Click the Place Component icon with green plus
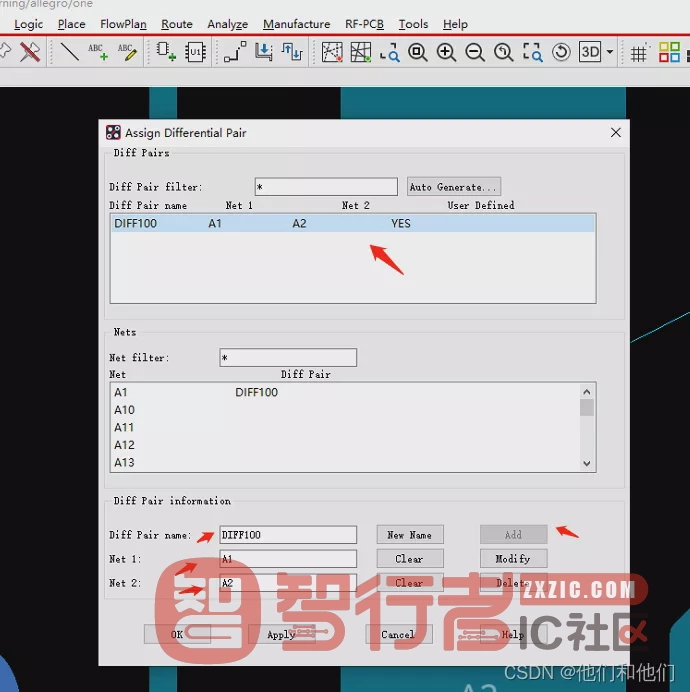The height and width of the screenshot is (692, 690). 166,52
